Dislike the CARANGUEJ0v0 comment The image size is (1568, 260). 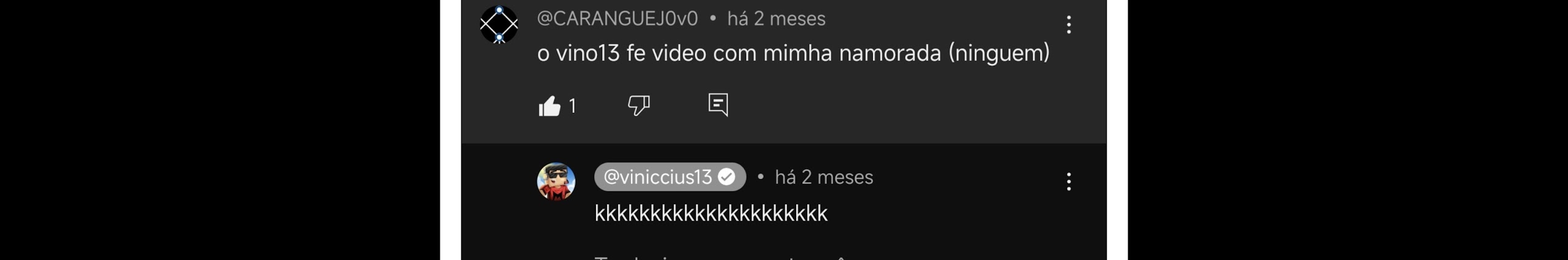point(638,105)
